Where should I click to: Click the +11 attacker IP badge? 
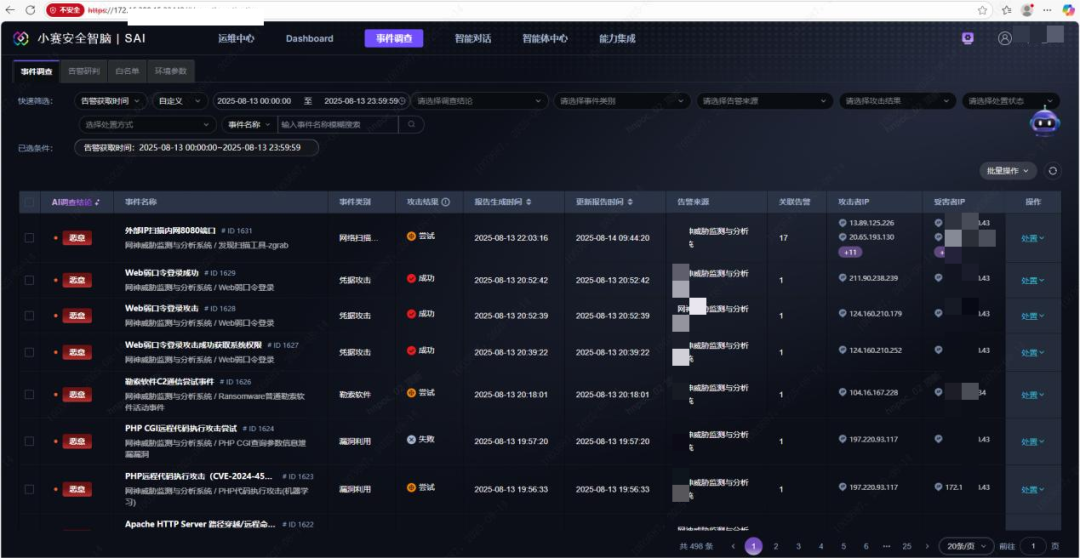pos(851,252)
